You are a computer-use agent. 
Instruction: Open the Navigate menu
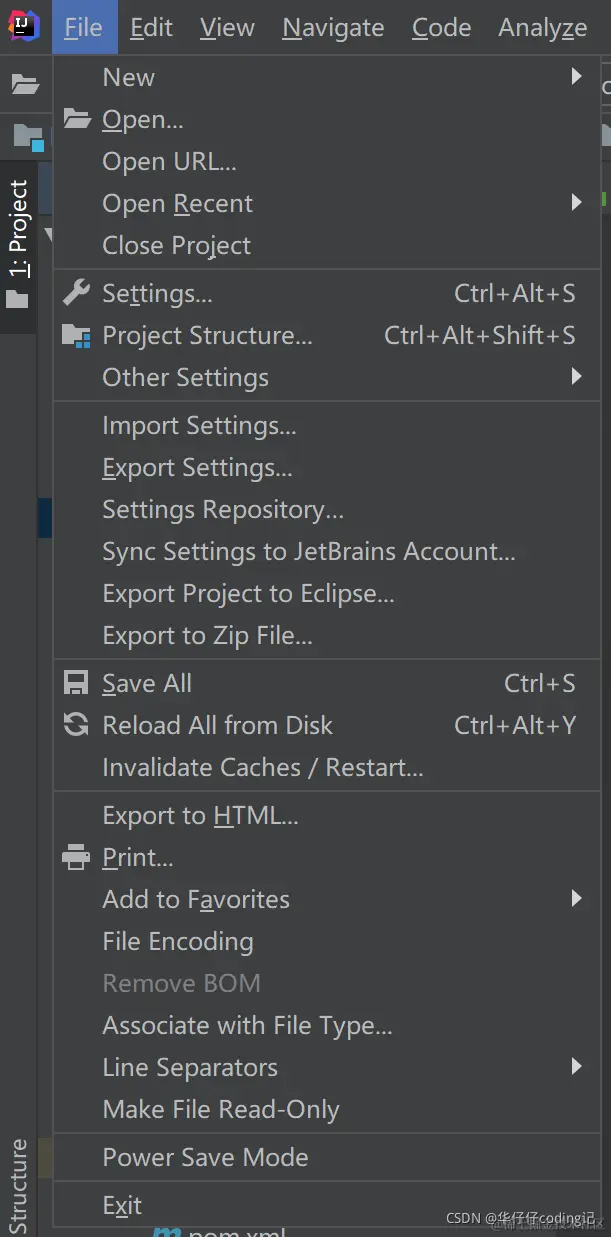coord(333,28)
